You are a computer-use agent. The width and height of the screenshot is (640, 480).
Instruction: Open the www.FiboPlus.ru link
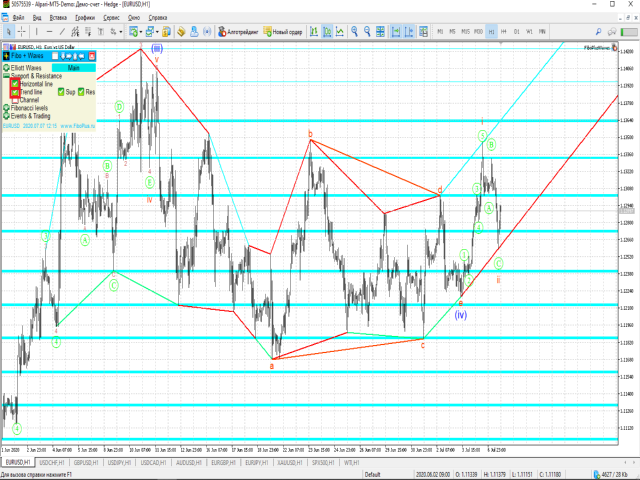pos(78,126)
